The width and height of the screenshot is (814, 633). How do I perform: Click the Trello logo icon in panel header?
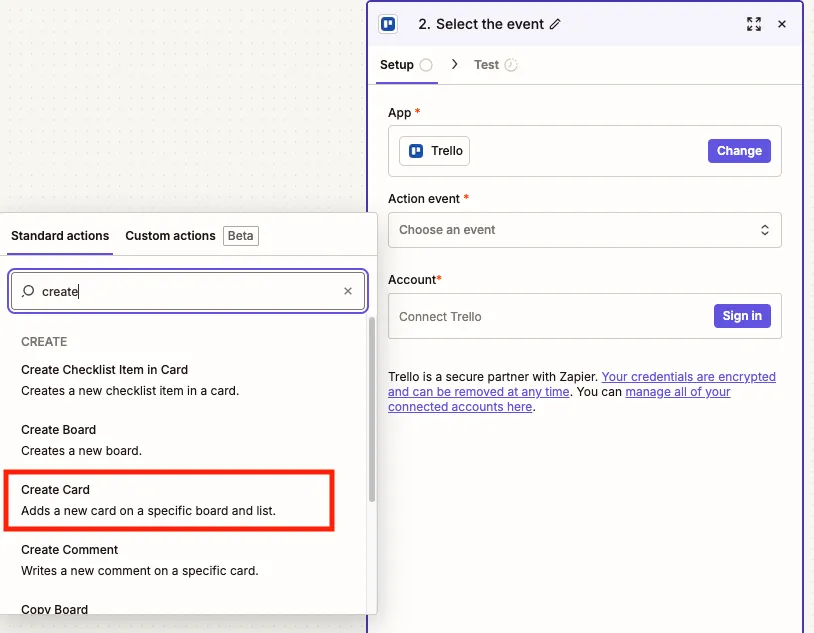388,24
